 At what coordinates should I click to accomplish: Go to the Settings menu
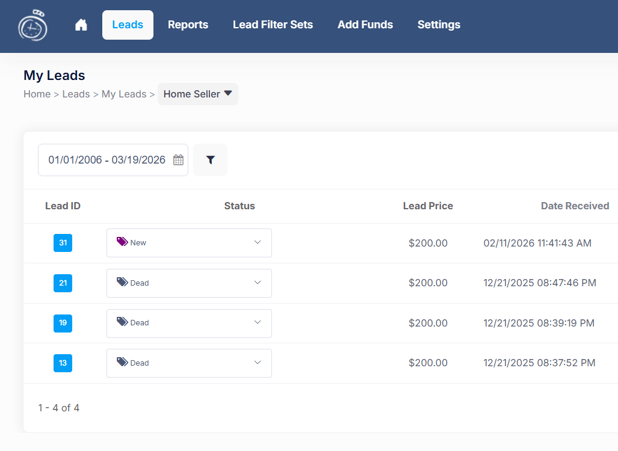click(x=439, y=25)
